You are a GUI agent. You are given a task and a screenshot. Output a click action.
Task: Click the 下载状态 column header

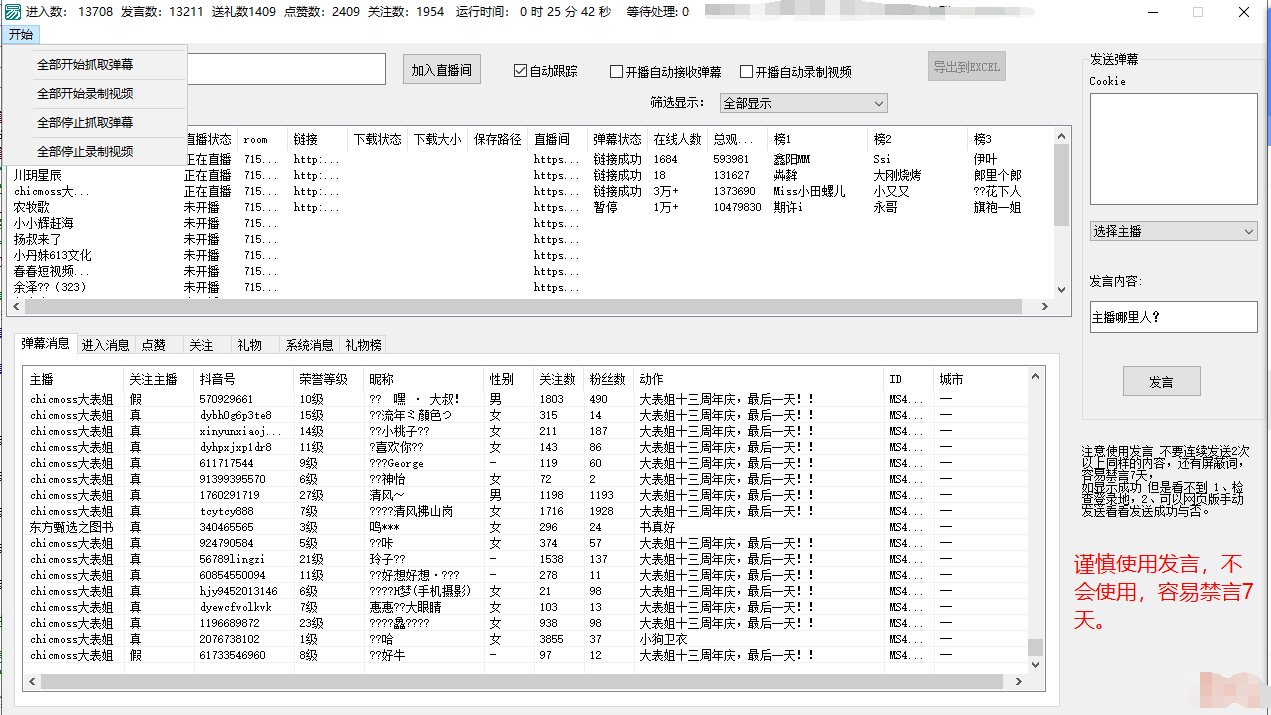point(378,140)
